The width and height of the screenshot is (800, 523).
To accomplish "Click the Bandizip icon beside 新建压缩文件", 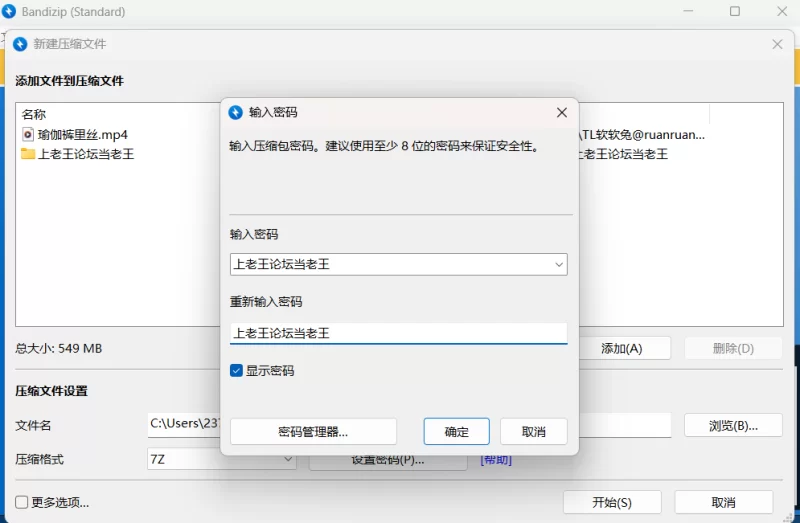I will pyautogui.click(x=20, y=44).
